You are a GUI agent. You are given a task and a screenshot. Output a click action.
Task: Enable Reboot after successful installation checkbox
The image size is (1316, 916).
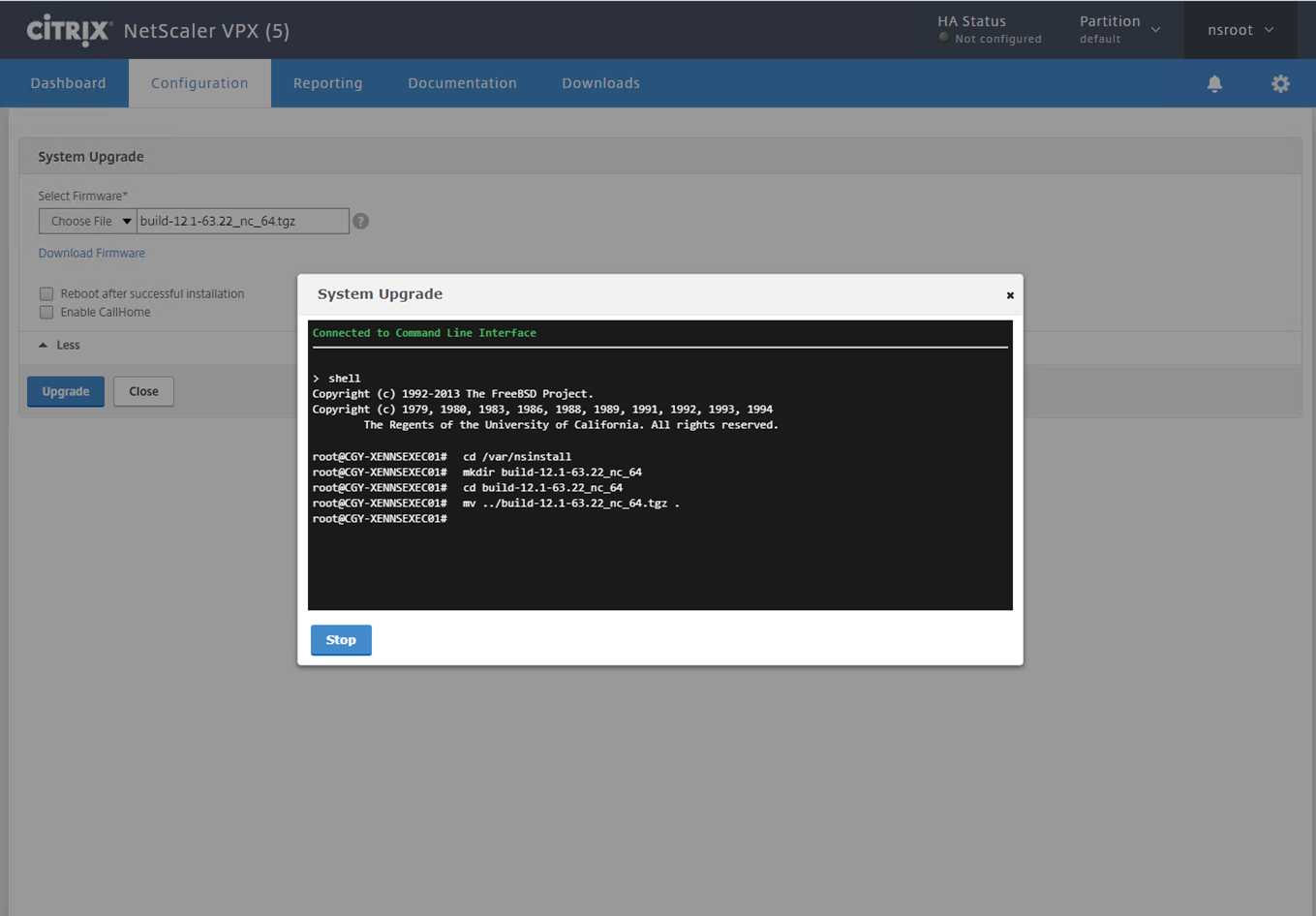click(x=46, y=293)
